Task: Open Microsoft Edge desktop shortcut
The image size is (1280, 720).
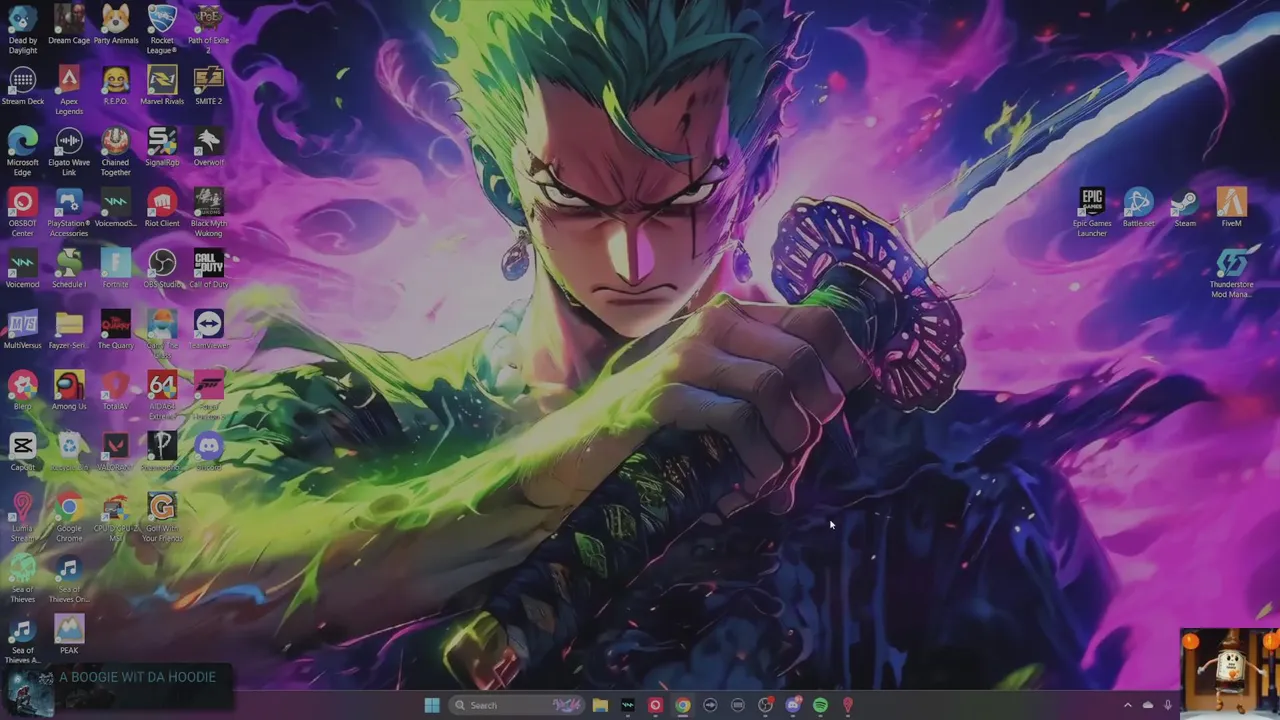Action: [22, 141]
